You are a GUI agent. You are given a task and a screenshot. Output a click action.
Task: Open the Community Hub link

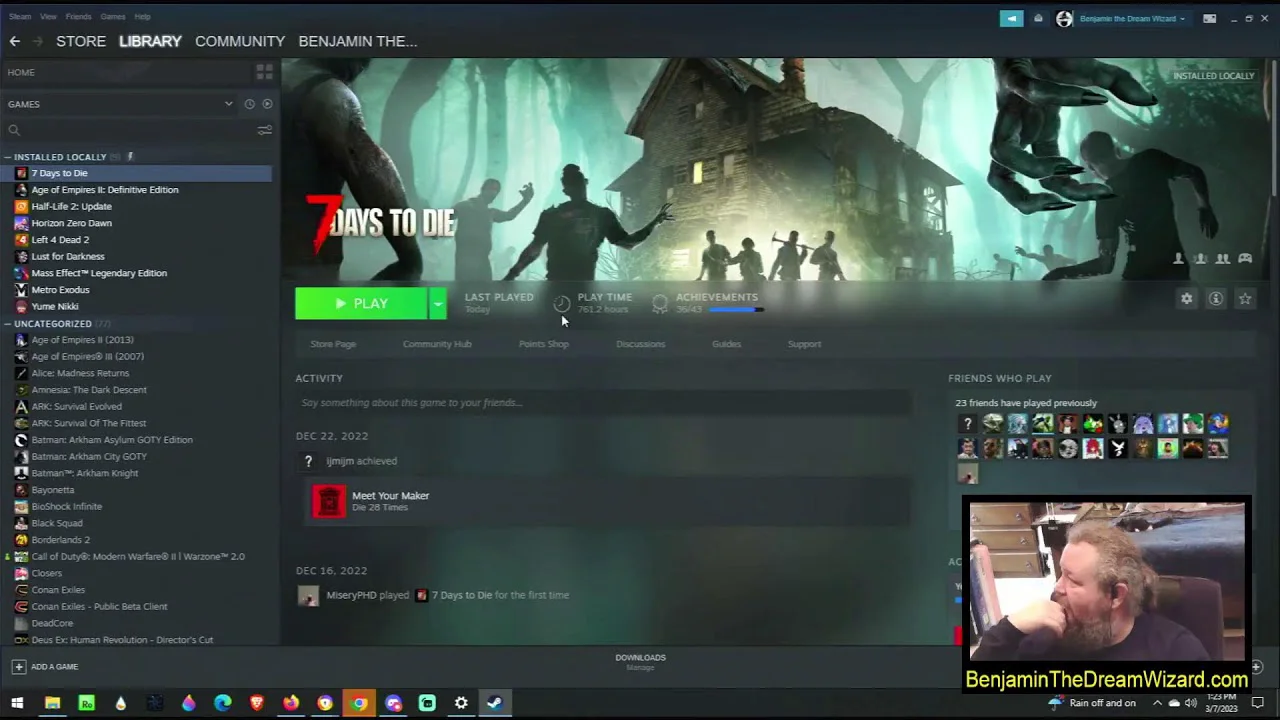pos(437,344)
